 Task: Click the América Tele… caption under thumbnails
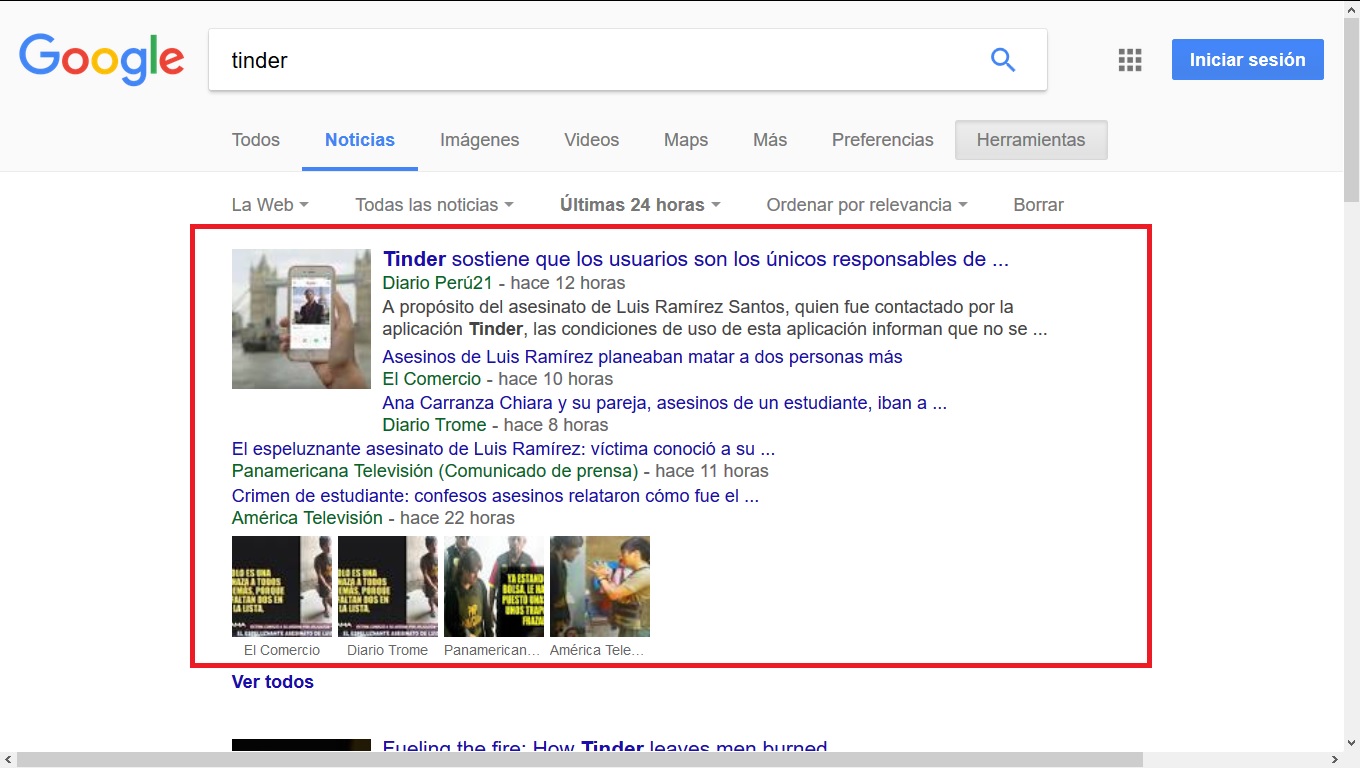point(597,650)
